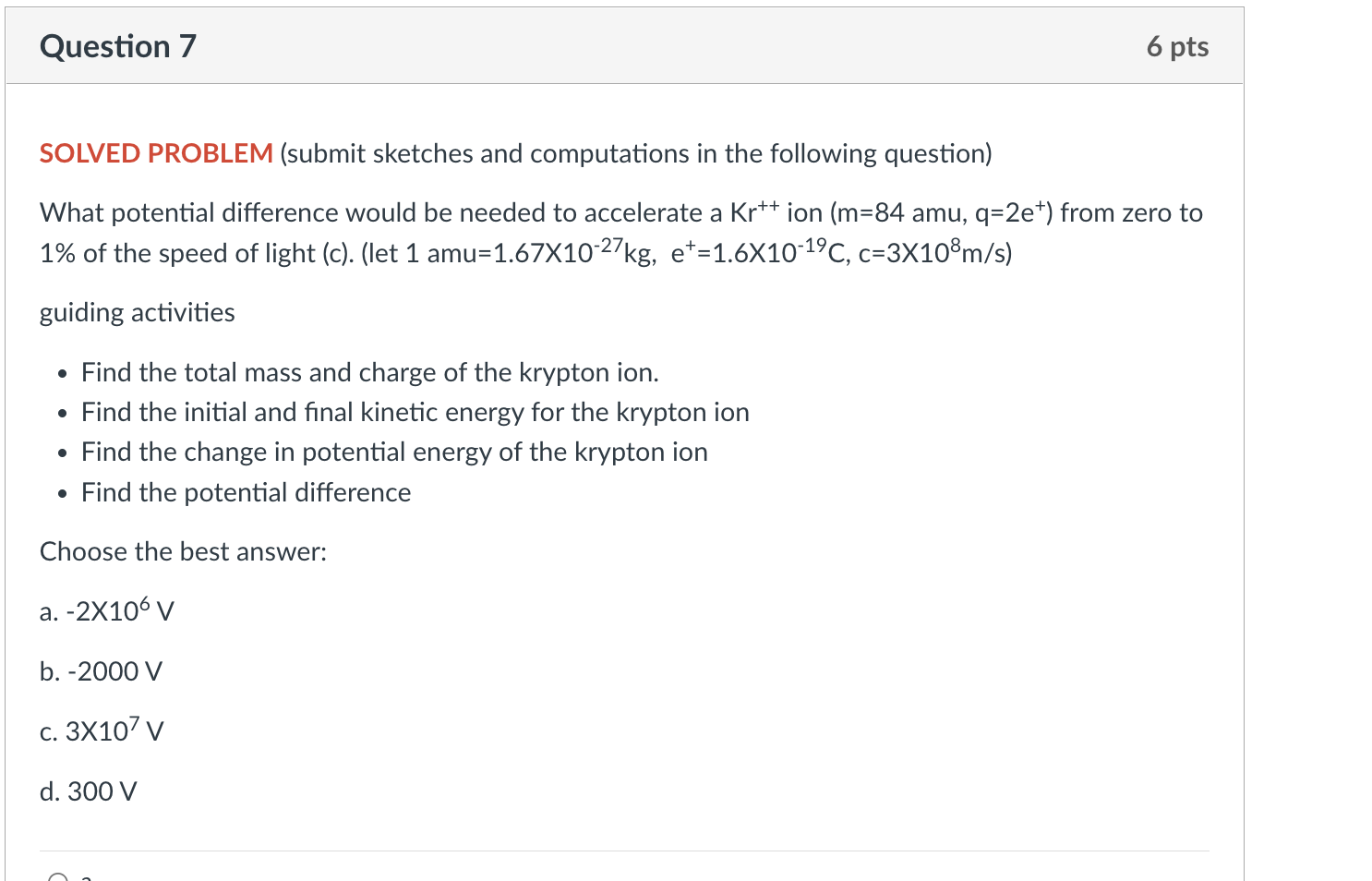Click the guiding activities heading
Screen dimensions: 1372x881
pyautogui.click(x=137, y=312)
